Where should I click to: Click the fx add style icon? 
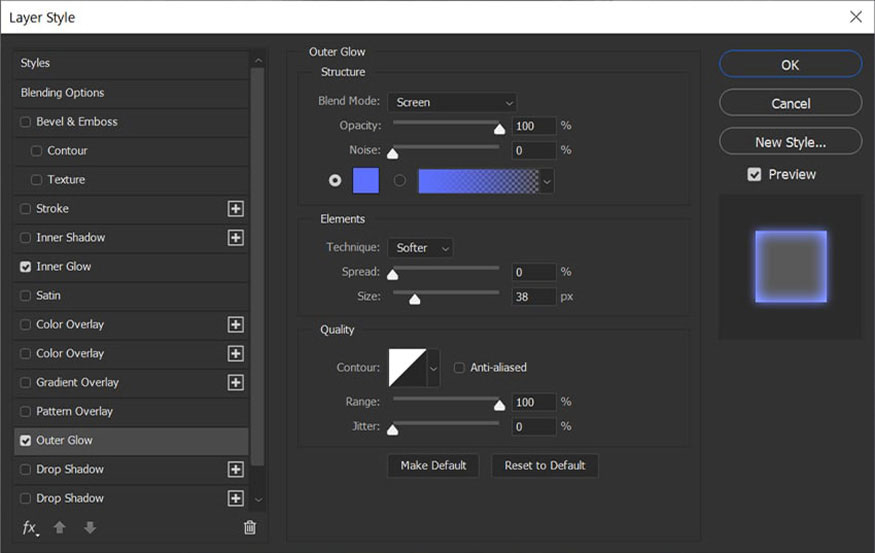pos(30,528)
